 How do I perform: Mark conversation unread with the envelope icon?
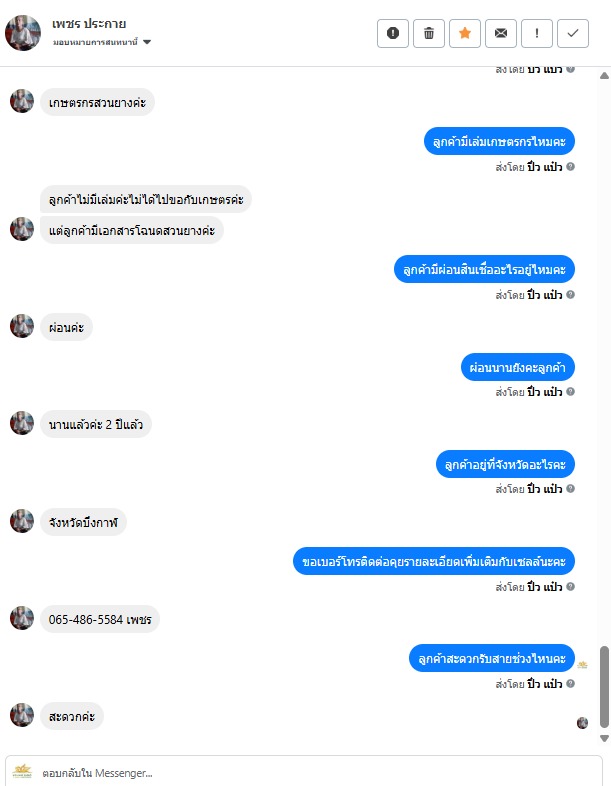coord(501,33)
